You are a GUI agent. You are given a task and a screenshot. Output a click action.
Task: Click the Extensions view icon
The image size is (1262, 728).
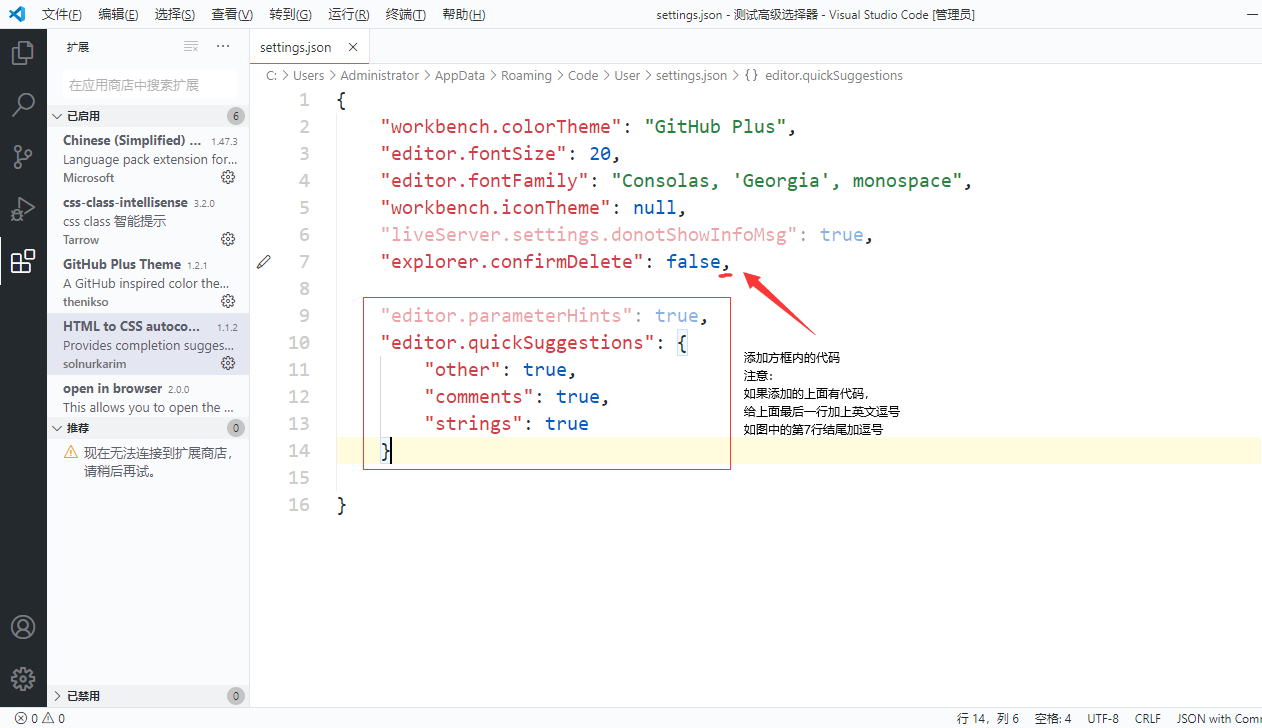coord(23,262)
